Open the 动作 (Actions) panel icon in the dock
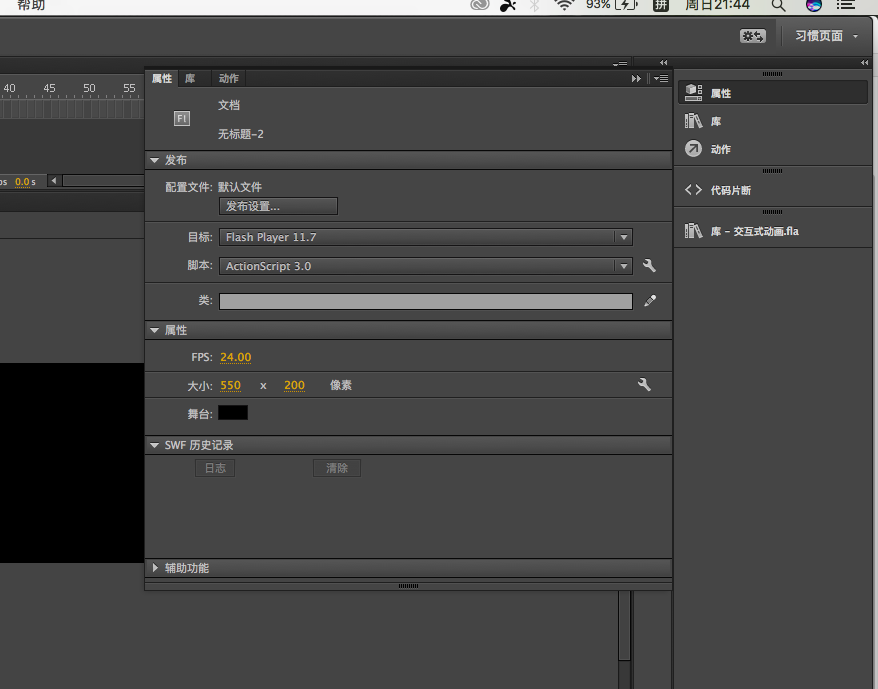This screenshot has width=878, height=689. coord(694,149)
